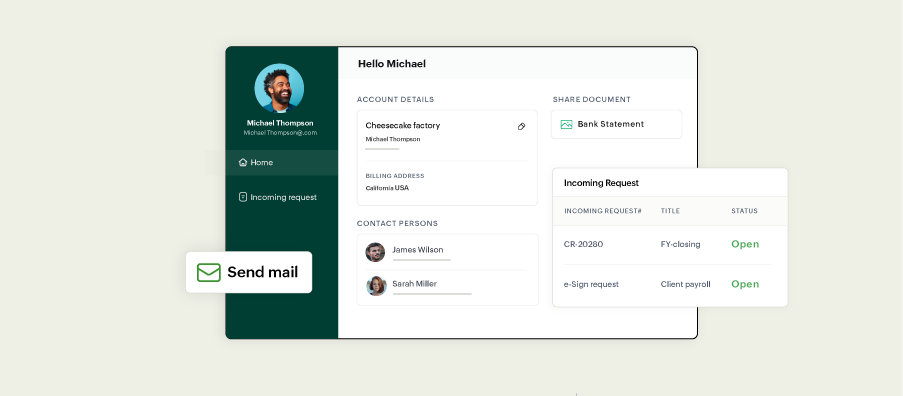This screenshot has width=903, height=396.
Task: Click the Hello Michael heading
Action: click(x=392, y=64)
